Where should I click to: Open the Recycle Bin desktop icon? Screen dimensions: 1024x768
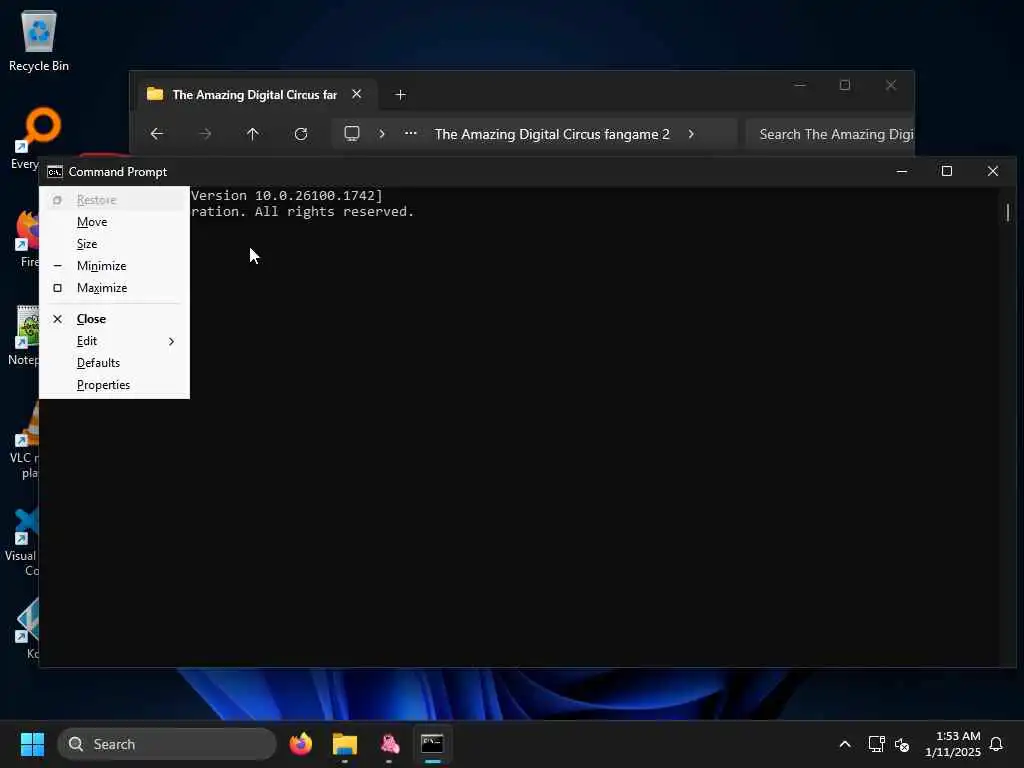39,40
